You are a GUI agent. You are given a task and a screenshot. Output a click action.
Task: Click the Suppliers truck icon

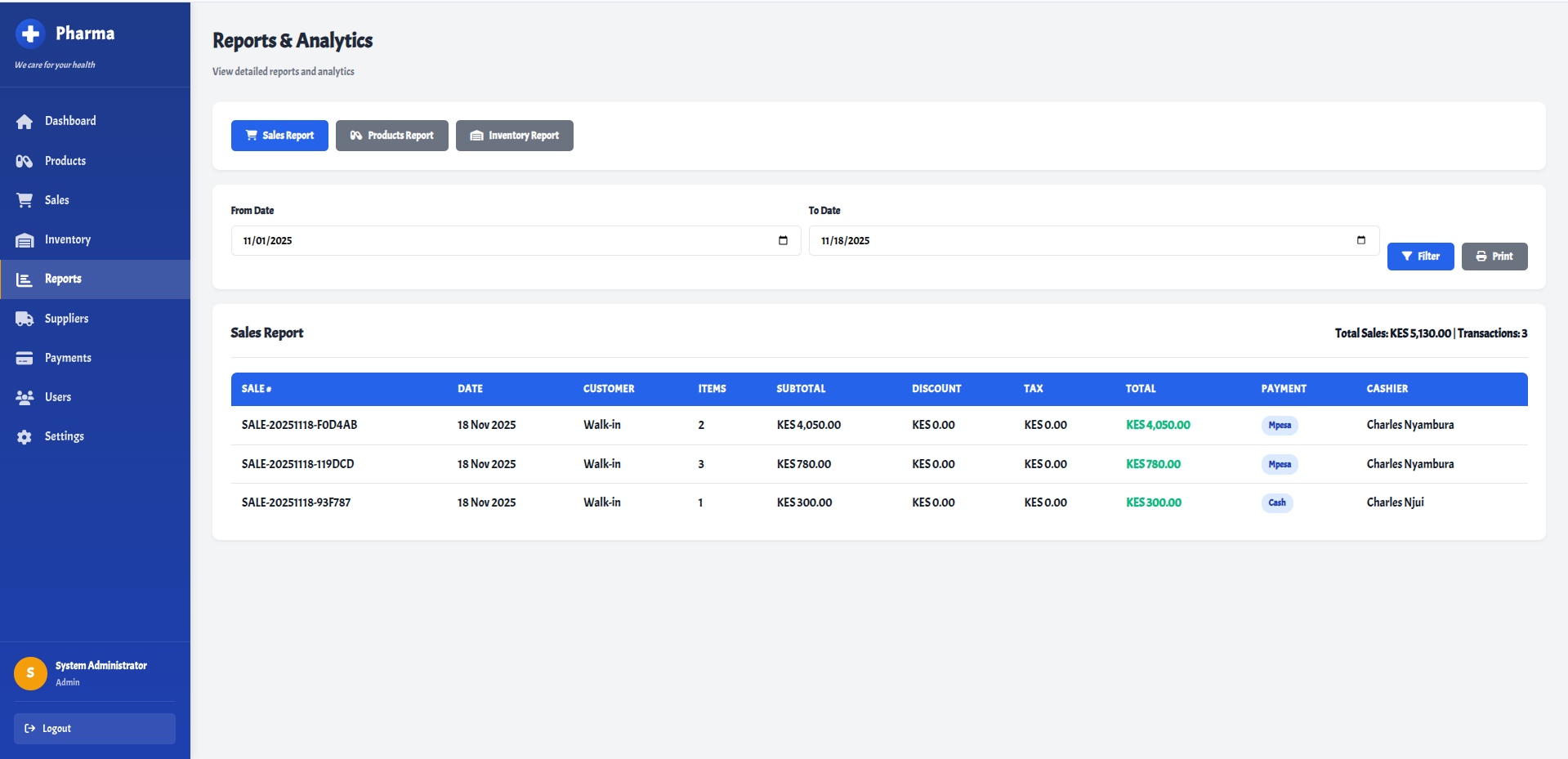pyautogui.click(x=25, y=318)
